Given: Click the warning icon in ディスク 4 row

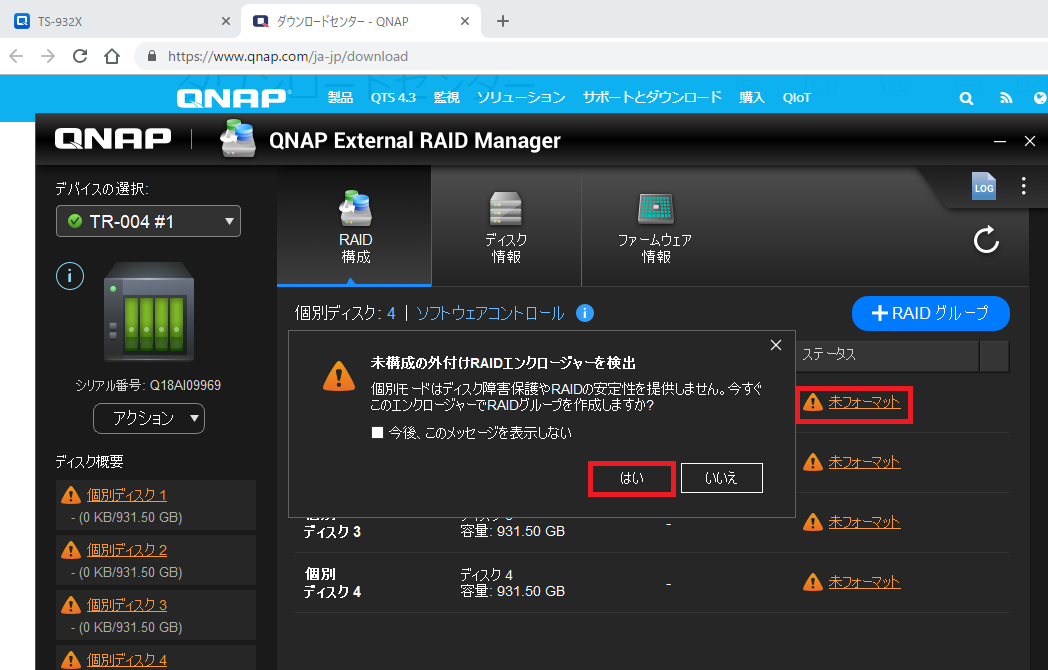Looking at the screenshot, I should tap(813, 582).
